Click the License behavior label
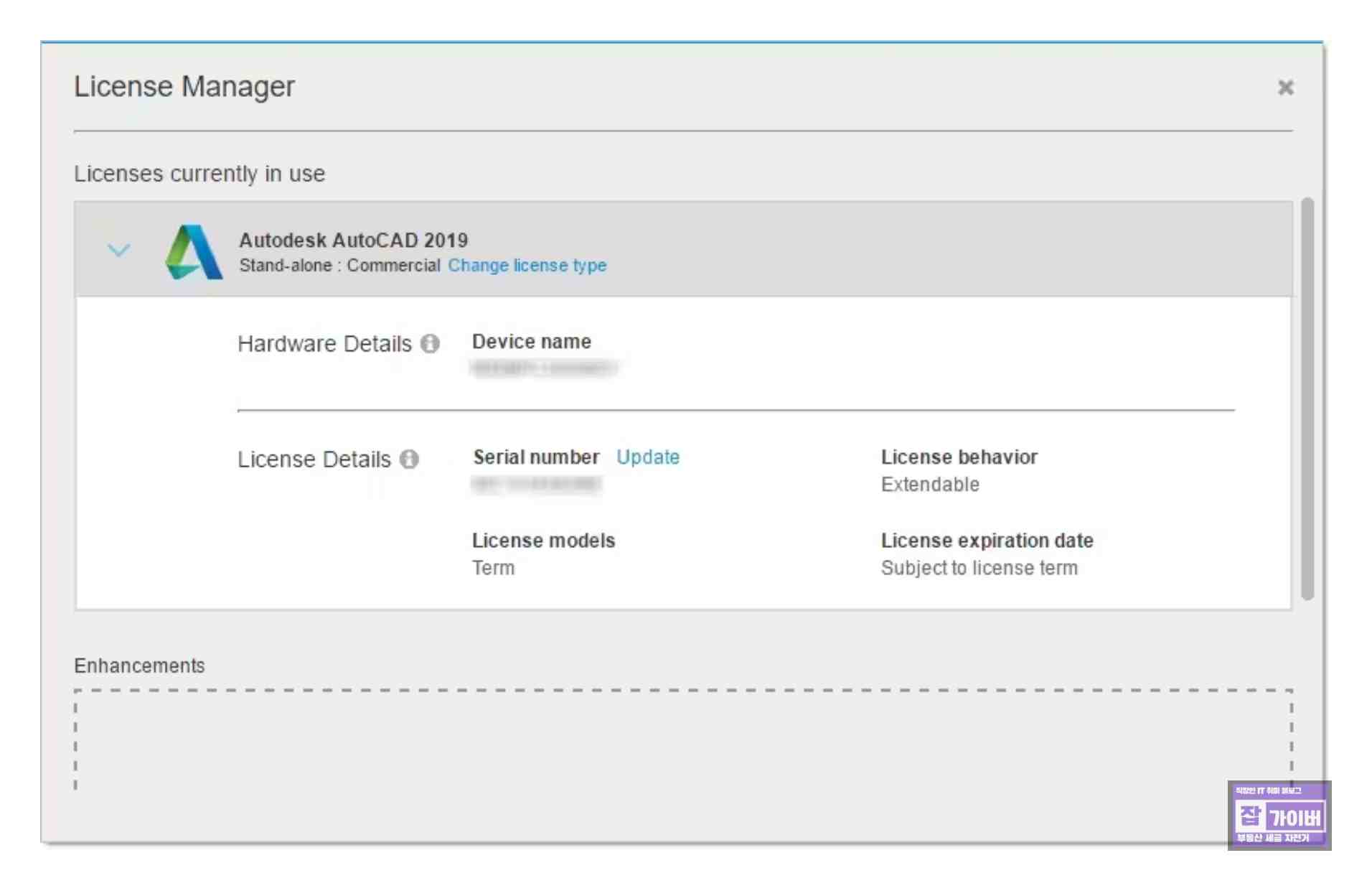The image size is (1372, 891). pyautogui.click(x=959, y=457)
